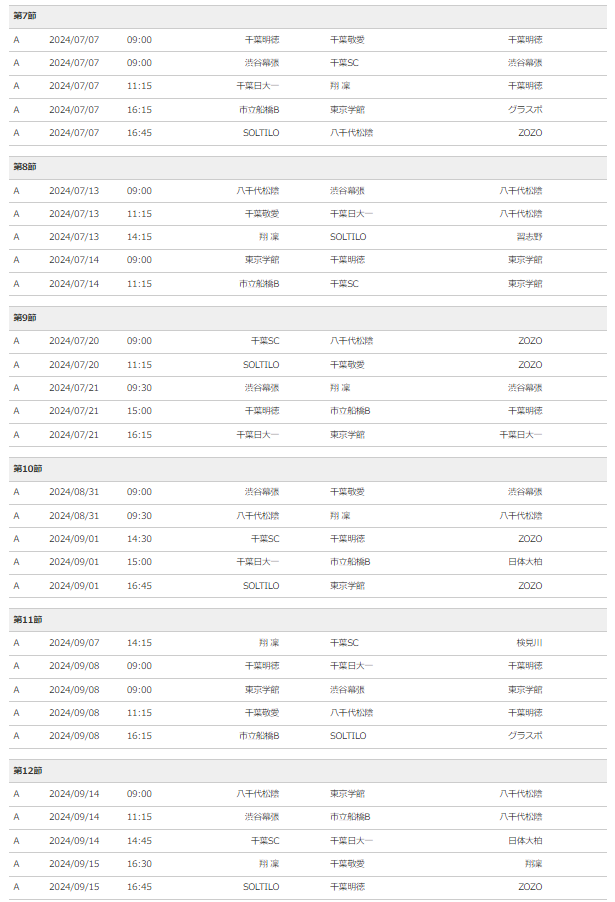Select グラスポ venue on the 2024/09/08 row

[x=525, y=736]
